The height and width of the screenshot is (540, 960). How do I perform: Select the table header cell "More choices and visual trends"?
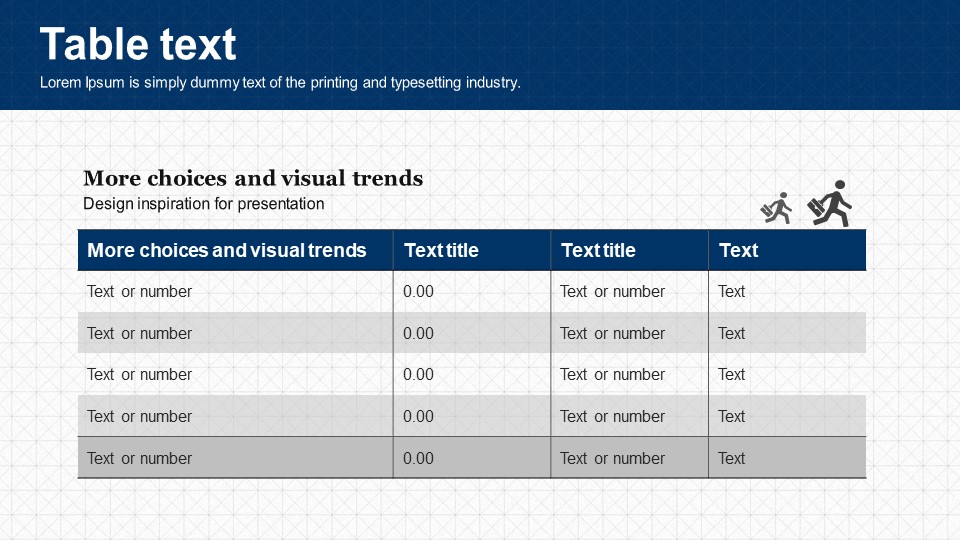(x=227, y=250)
